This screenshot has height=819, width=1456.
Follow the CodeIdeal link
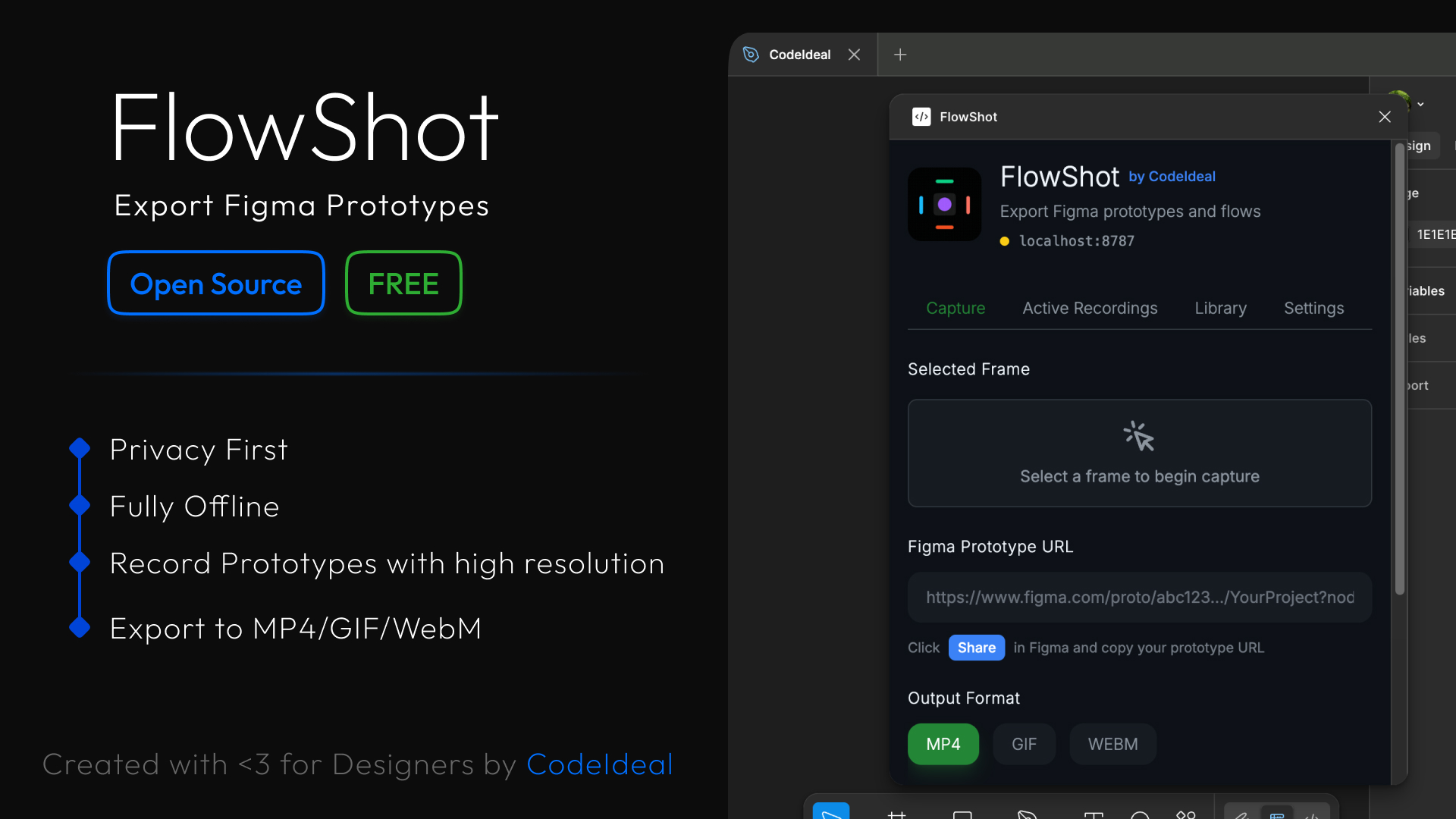599,764
